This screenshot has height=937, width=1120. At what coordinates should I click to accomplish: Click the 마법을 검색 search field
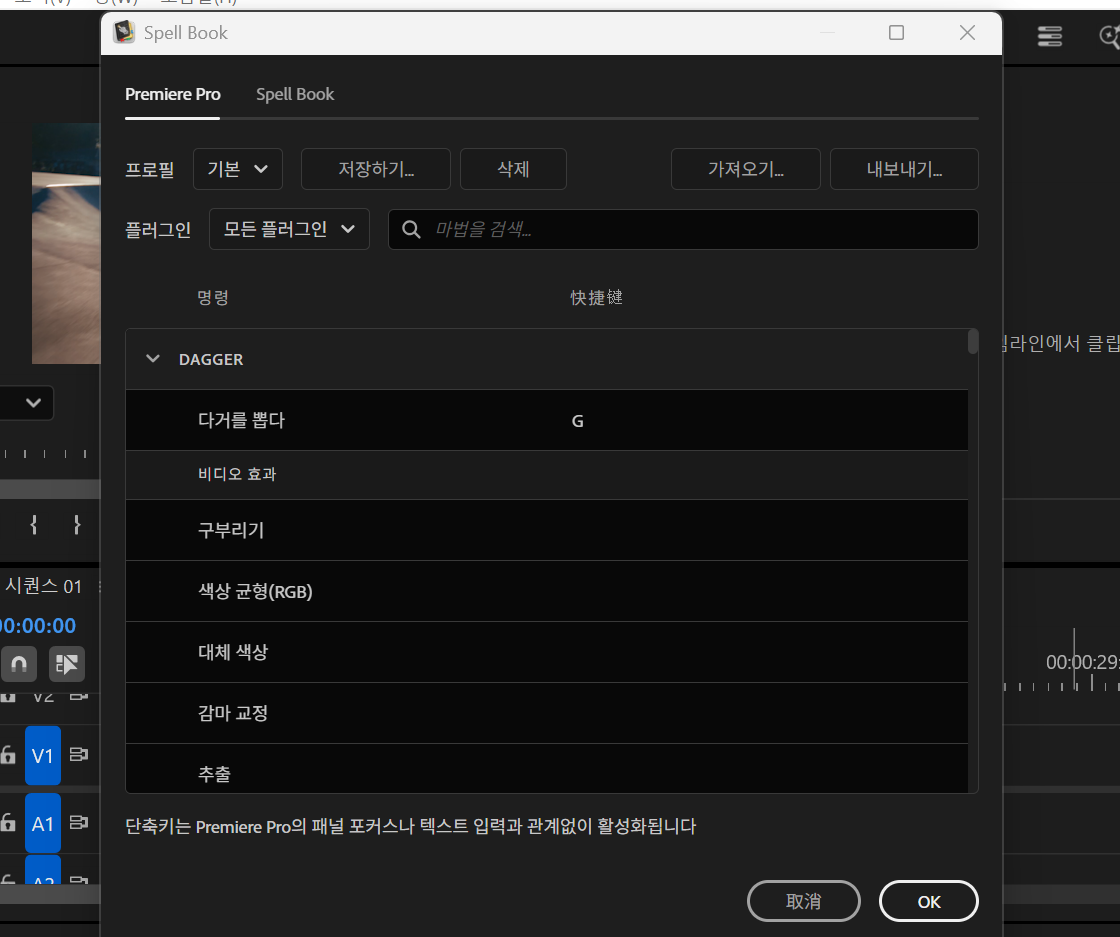683,229
